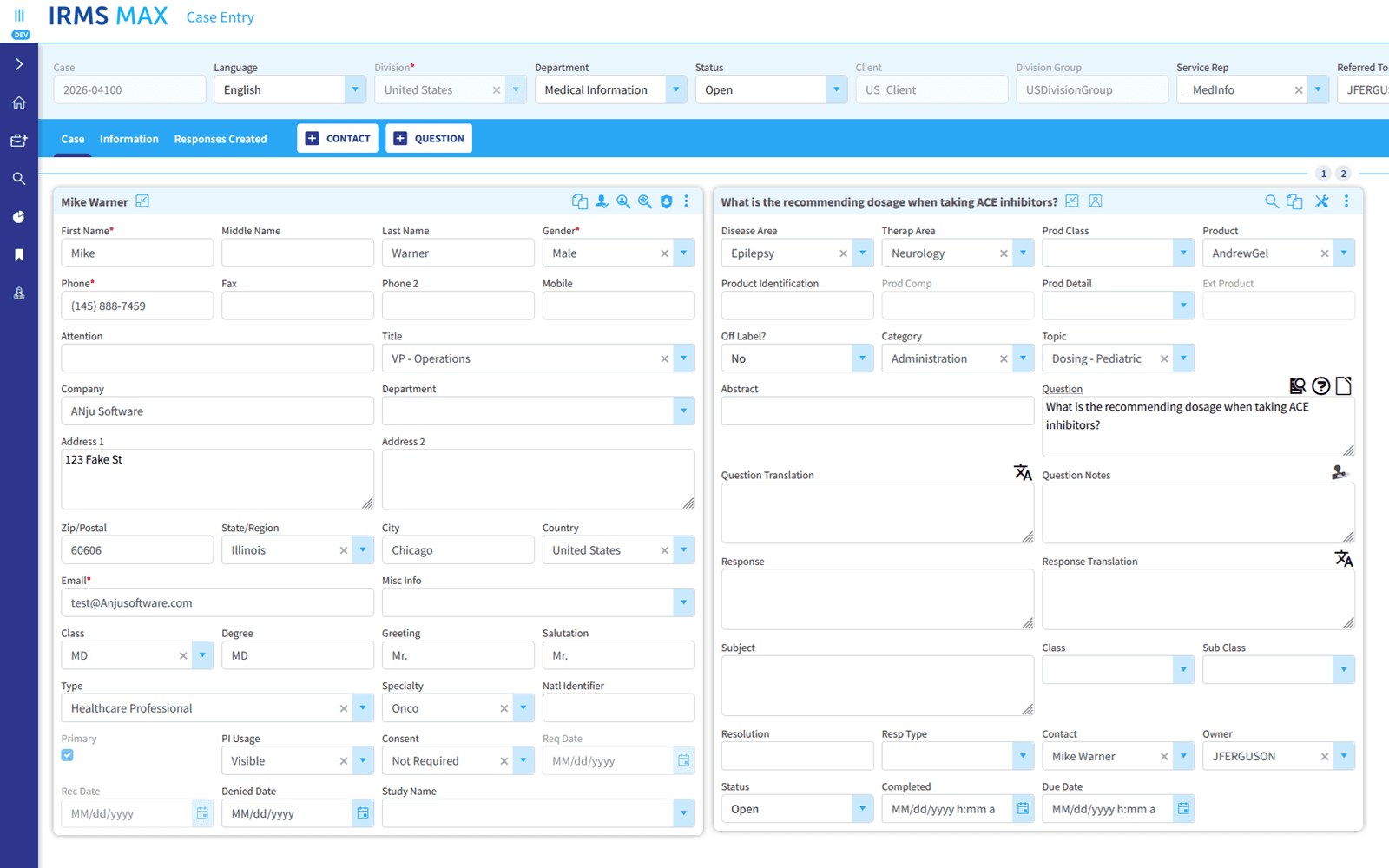Expand the Resp Type dropdown
1389x868 pixels.
pyautogui.click(x=1023, y=756)
